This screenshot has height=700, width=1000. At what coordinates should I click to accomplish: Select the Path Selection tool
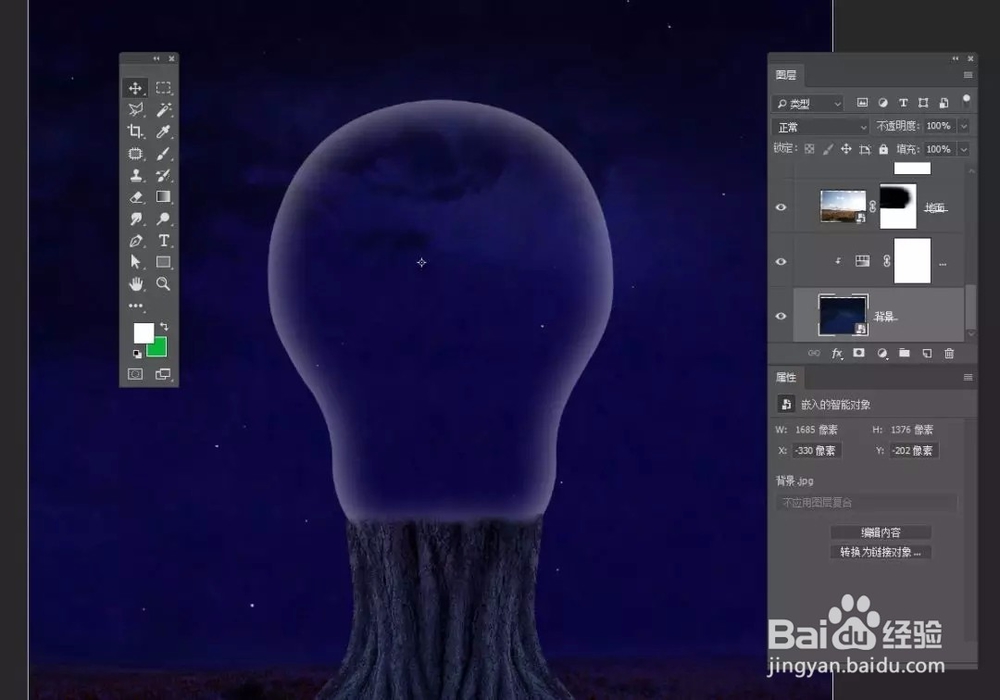[135, 262]
